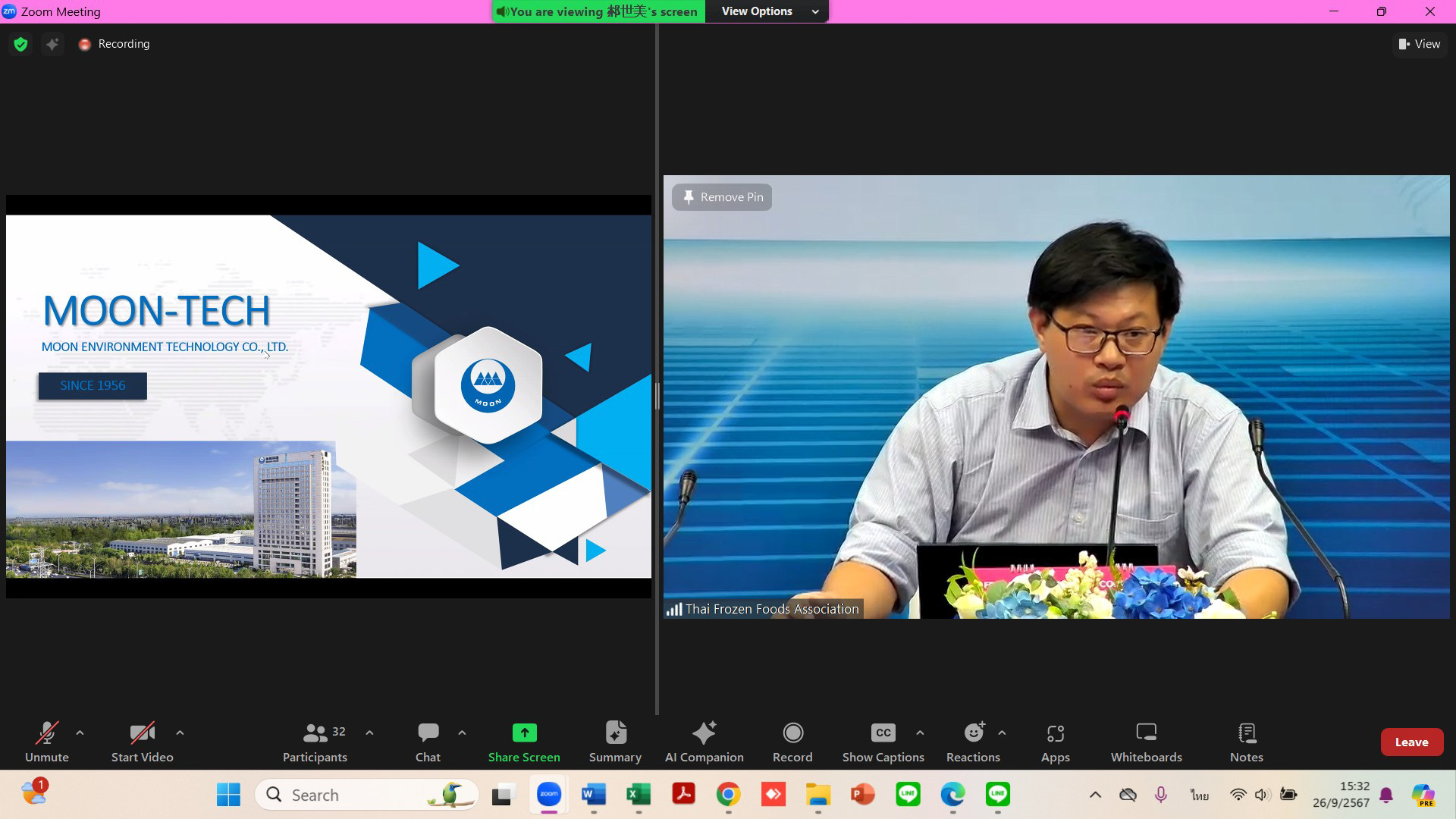Open the AI Companion panel

(x=704, y=741)
